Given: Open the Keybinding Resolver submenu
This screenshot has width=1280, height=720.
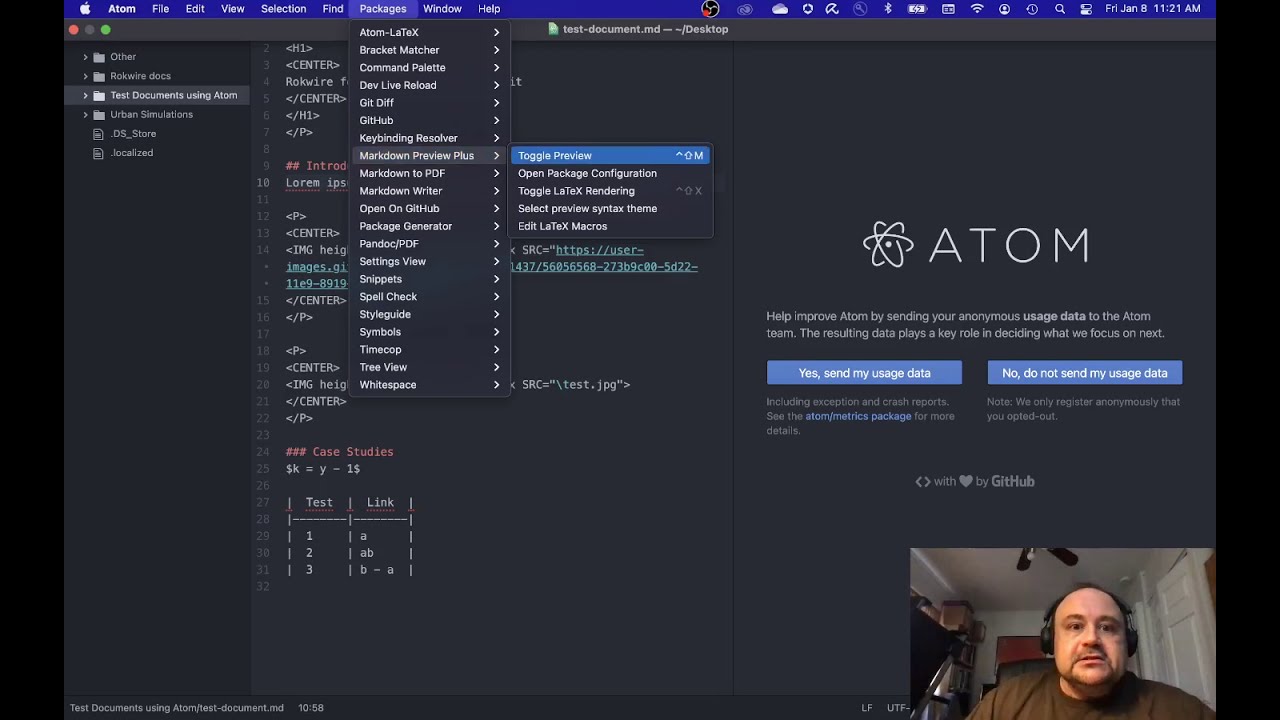Looking at the screenshot, I should [x=429, y=138].
